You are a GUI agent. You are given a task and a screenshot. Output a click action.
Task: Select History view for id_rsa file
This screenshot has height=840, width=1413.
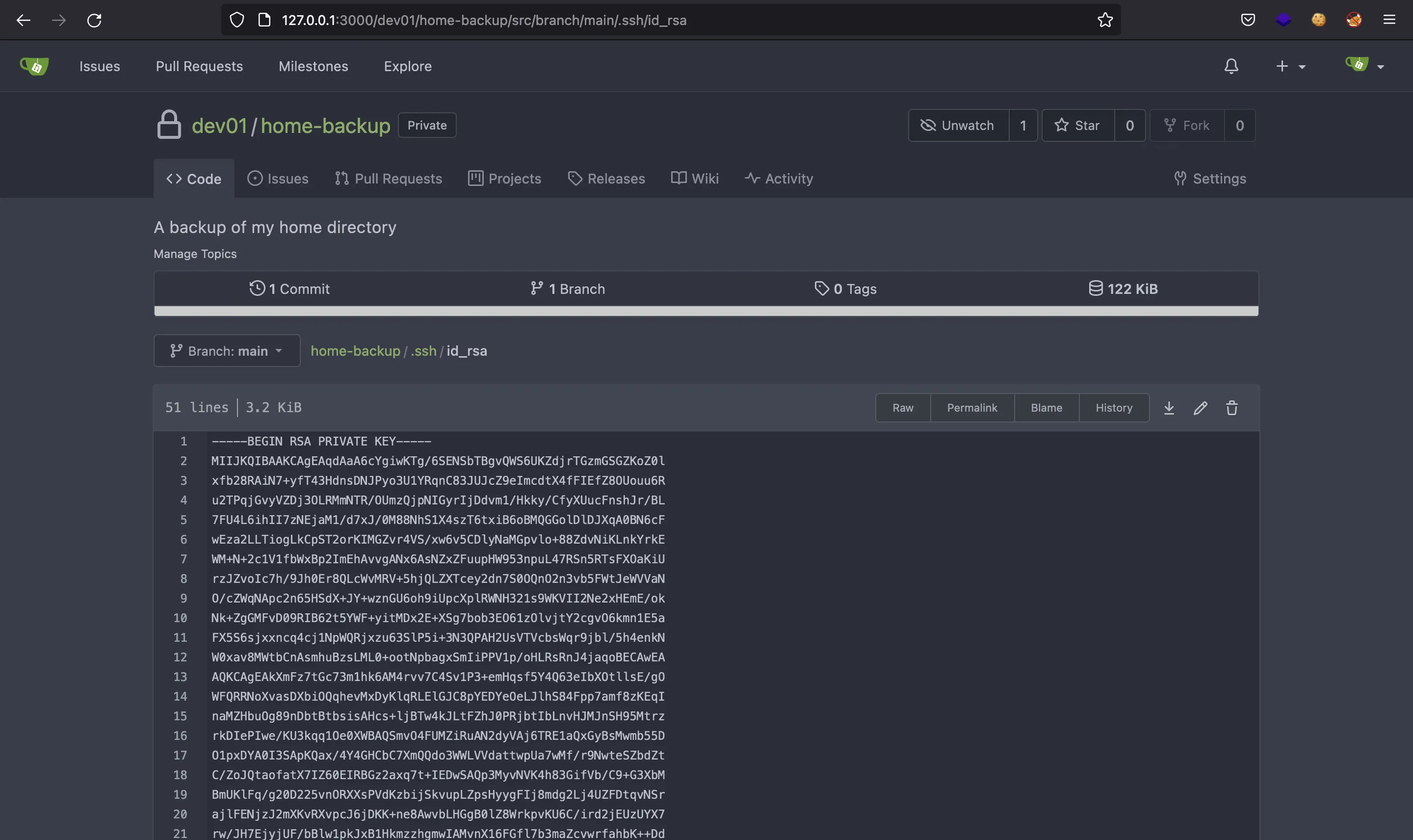(x=1114, y=407)
